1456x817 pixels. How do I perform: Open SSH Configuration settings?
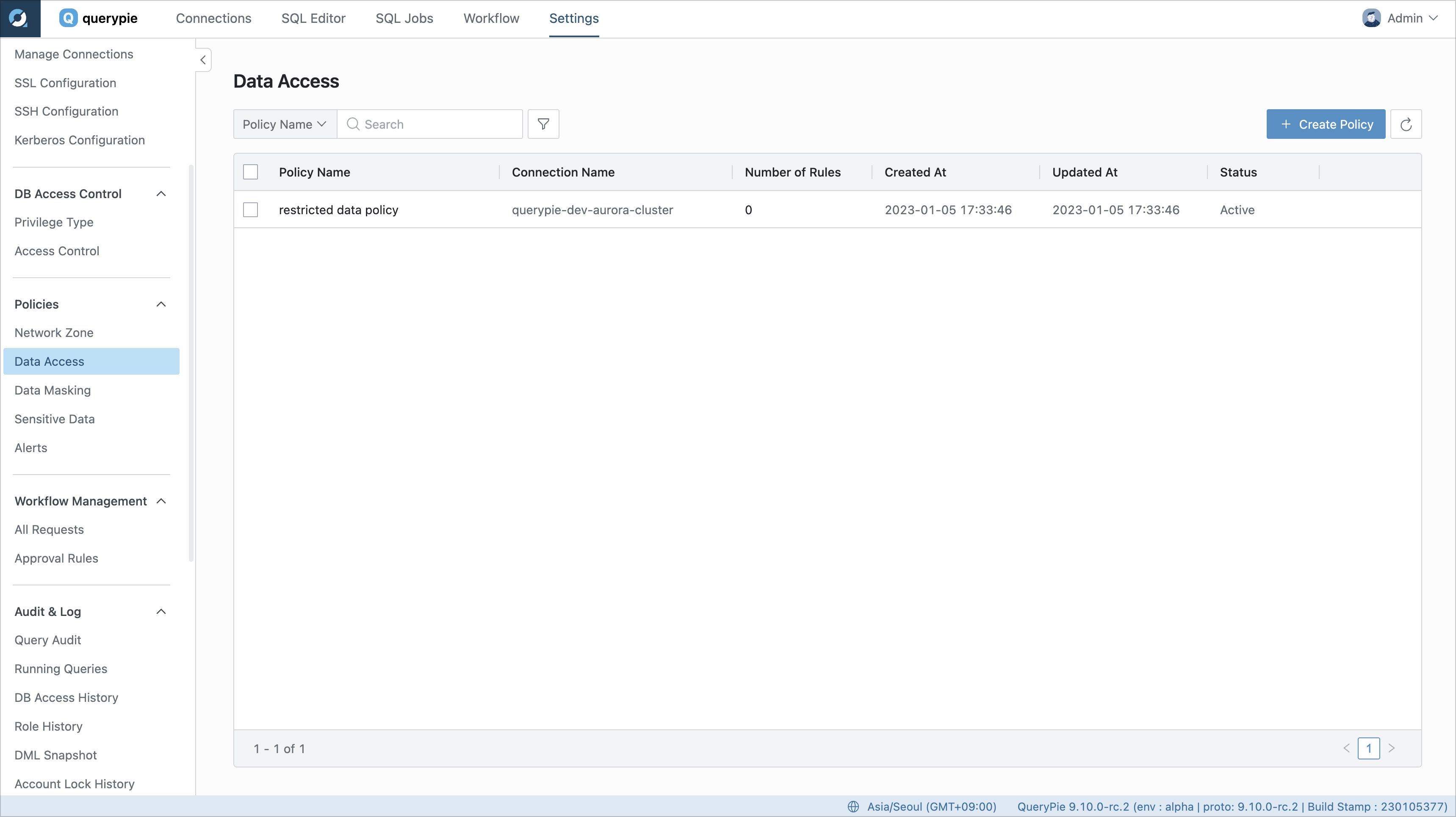point(66,111)
